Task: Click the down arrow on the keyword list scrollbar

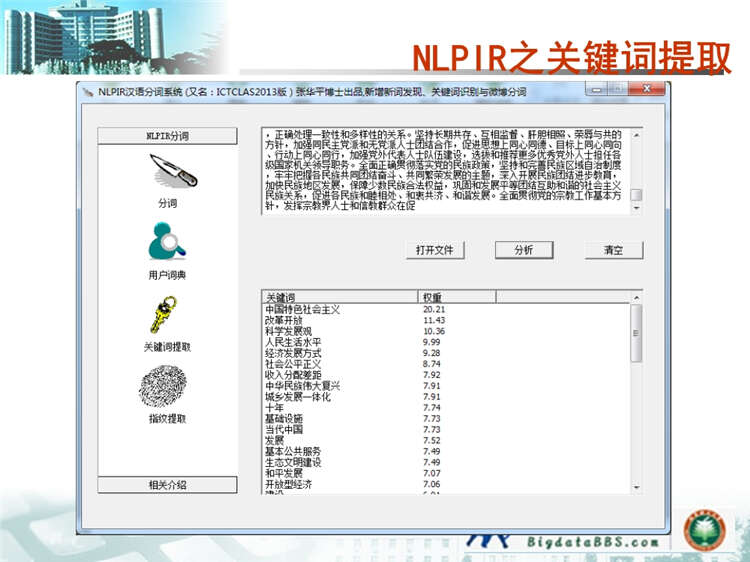Action: tap(637, 486)
